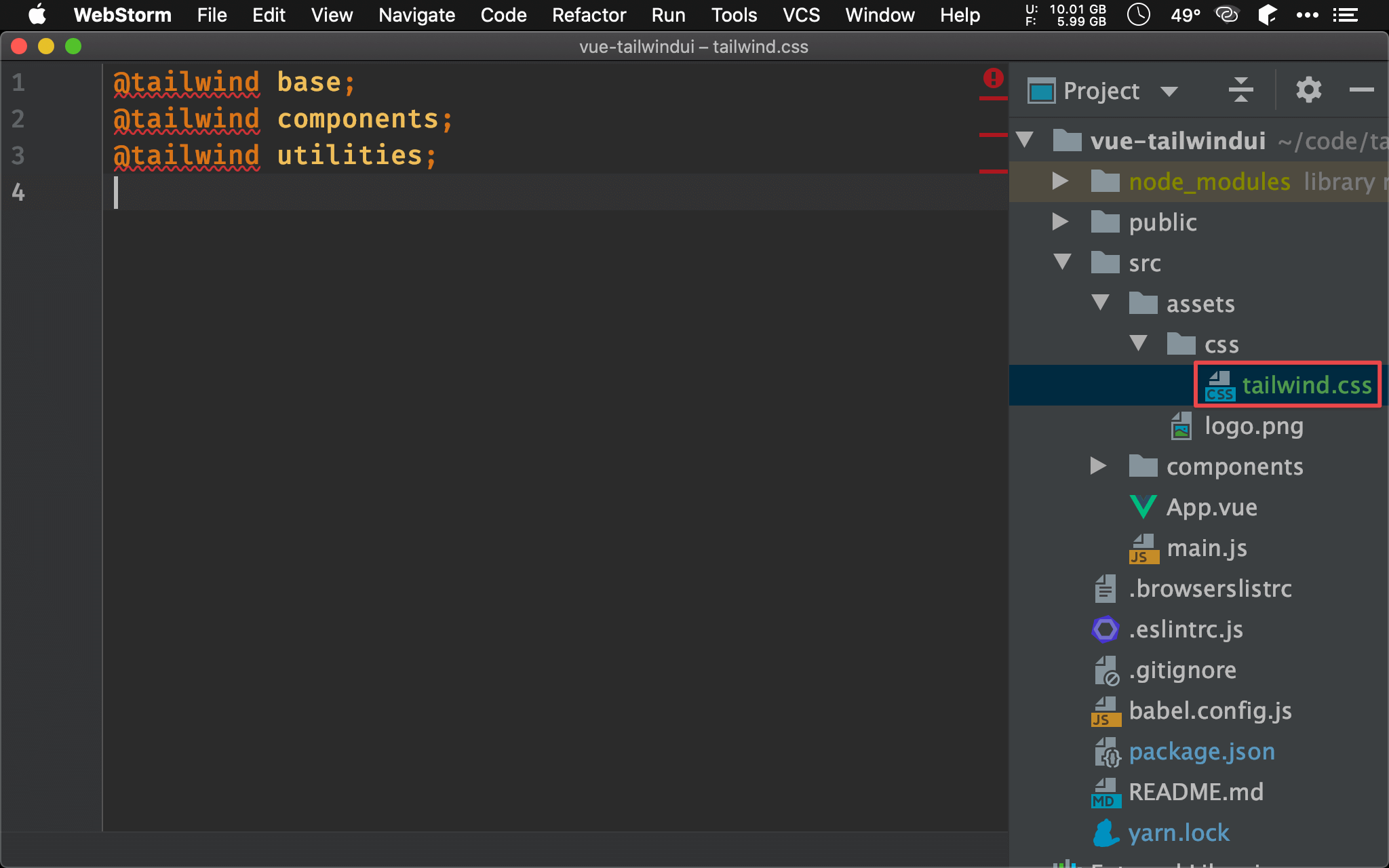Select the vue-tailwindui project root
Viewport: 1389px width, 868px height.
(1177, 141)
